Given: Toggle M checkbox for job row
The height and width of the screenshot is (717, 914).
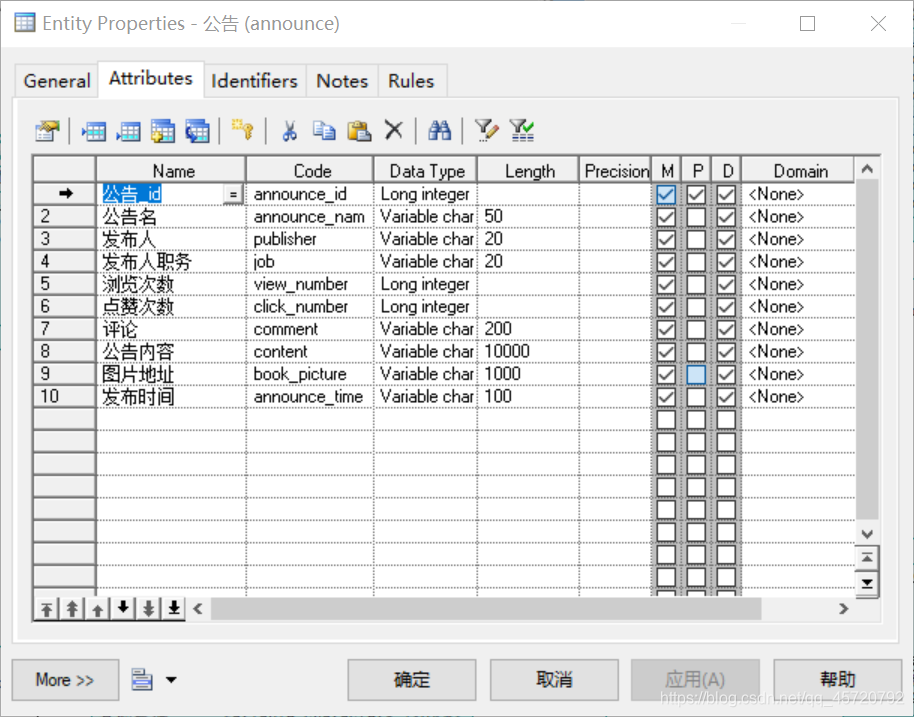Looking at the screenshot, I should pos(666,262).
